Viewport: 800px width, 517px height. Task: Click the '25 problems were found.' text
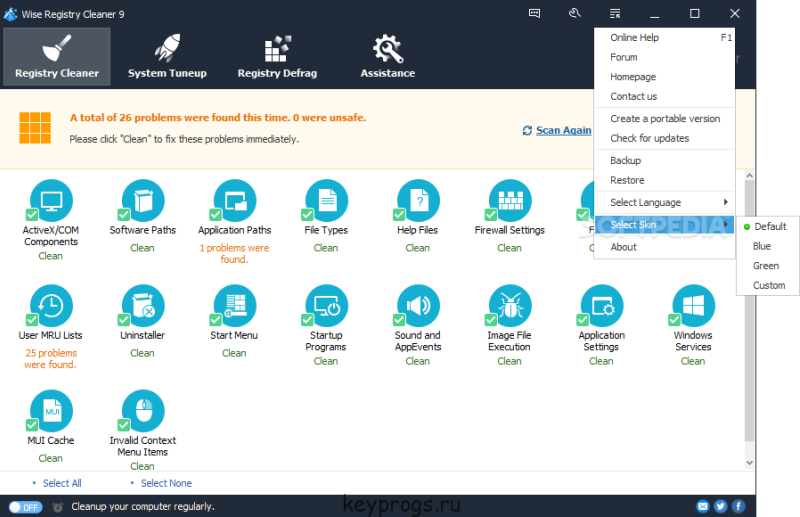(x=51, y=358)
